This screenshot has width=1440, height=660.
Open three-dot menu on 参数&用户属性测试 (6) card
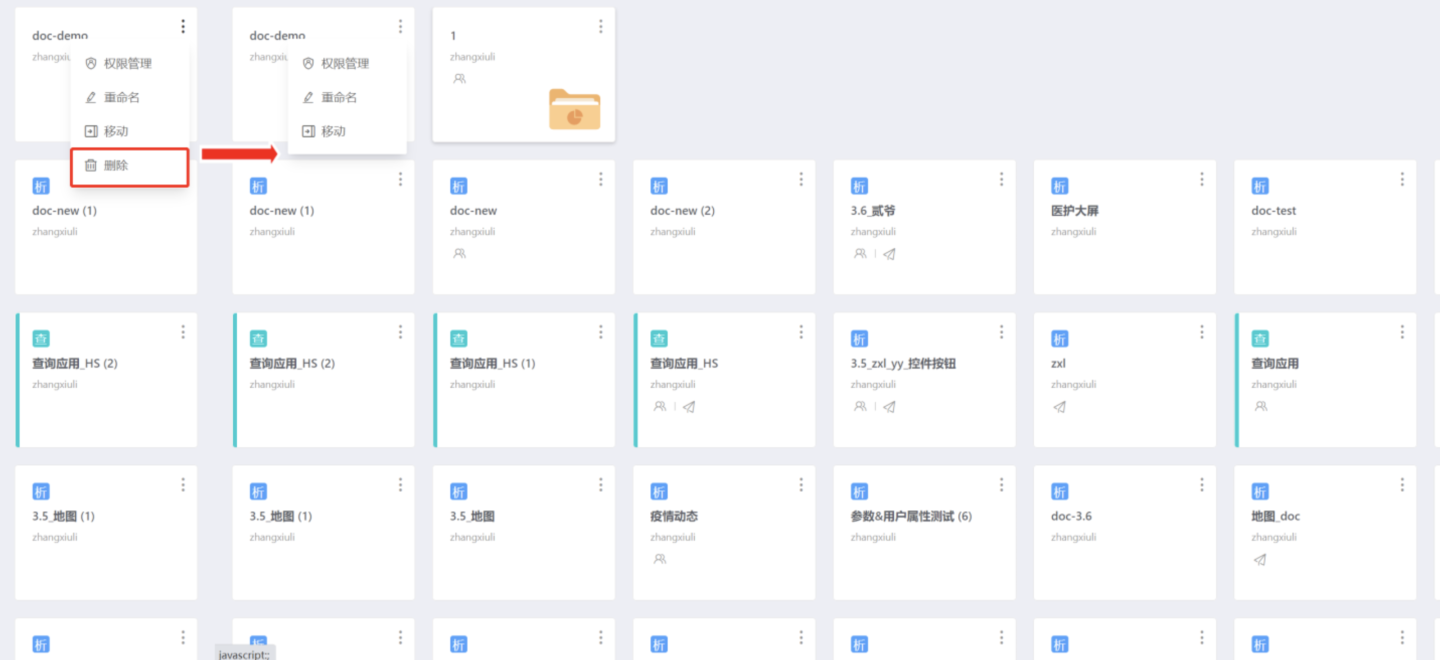coord(1001,485)
